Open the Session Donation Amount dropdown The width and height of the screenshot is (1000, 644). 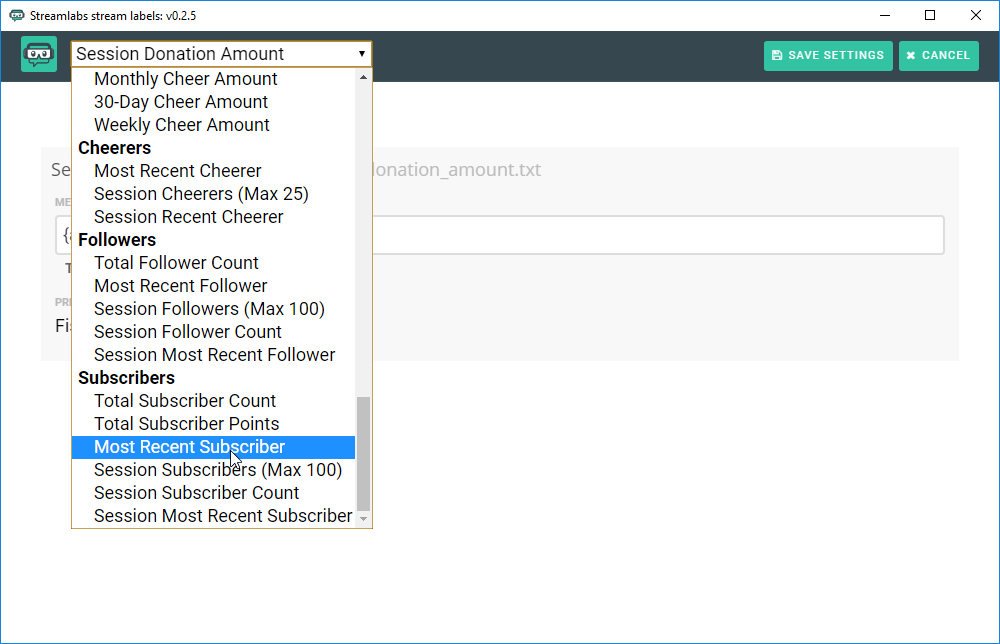221,54
